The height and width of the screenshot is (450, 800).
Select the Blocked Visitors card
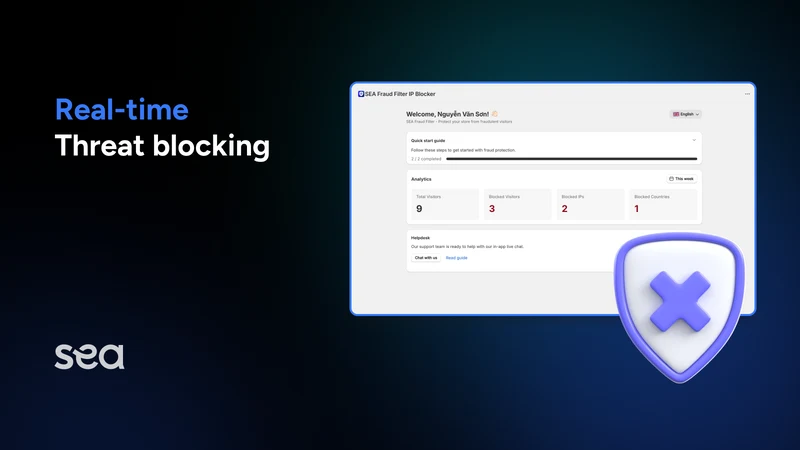coord(517,204)
